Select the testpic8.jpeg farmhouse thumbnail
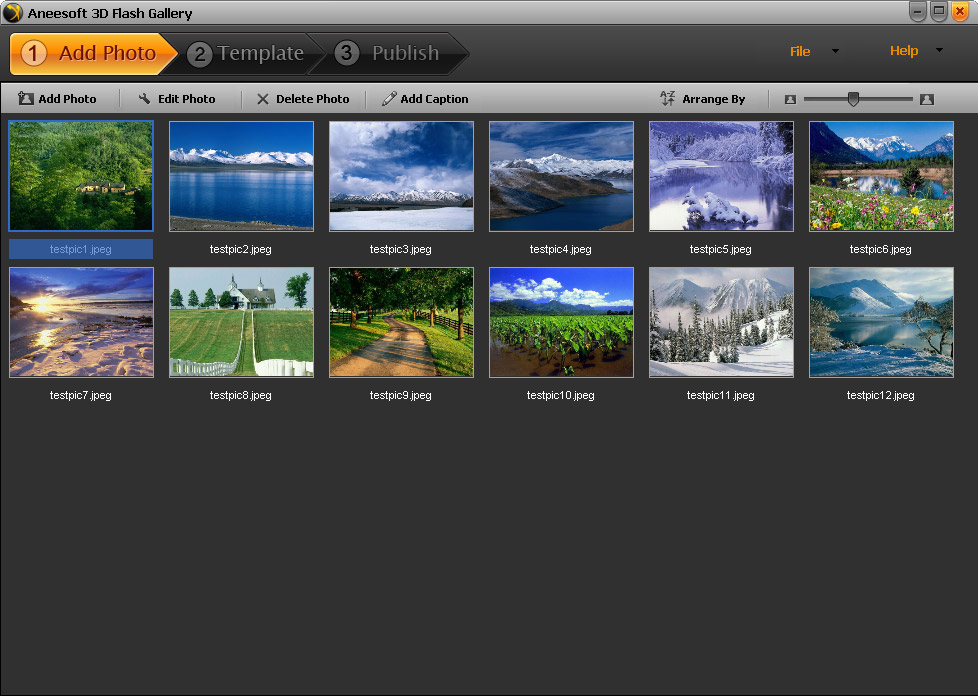Screen dimensions: 978x696 [241, 322]
